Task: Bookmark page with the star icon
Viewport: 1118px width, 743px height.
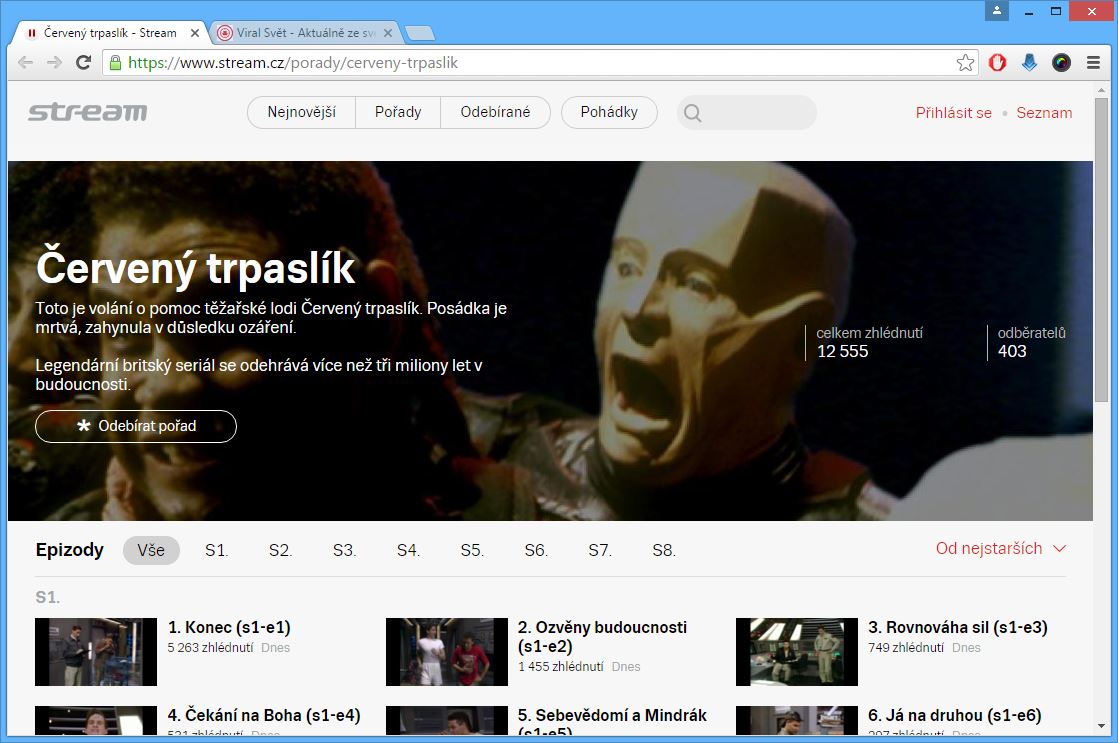Action: click(x=965, y=63)
